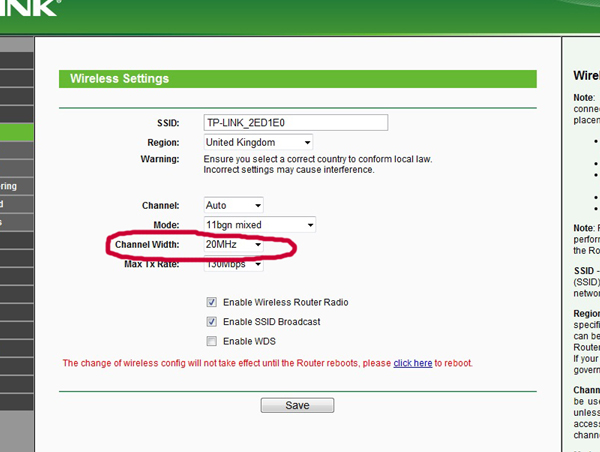Toggle the Enable SSID Broadcast checkbox

coord(211,322)
